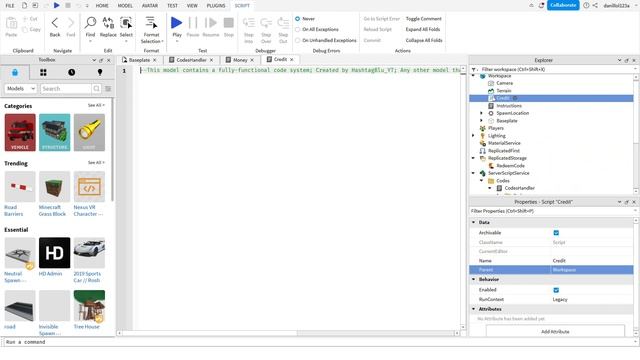Expand the SpawnLocation tree node

(482, 113)
